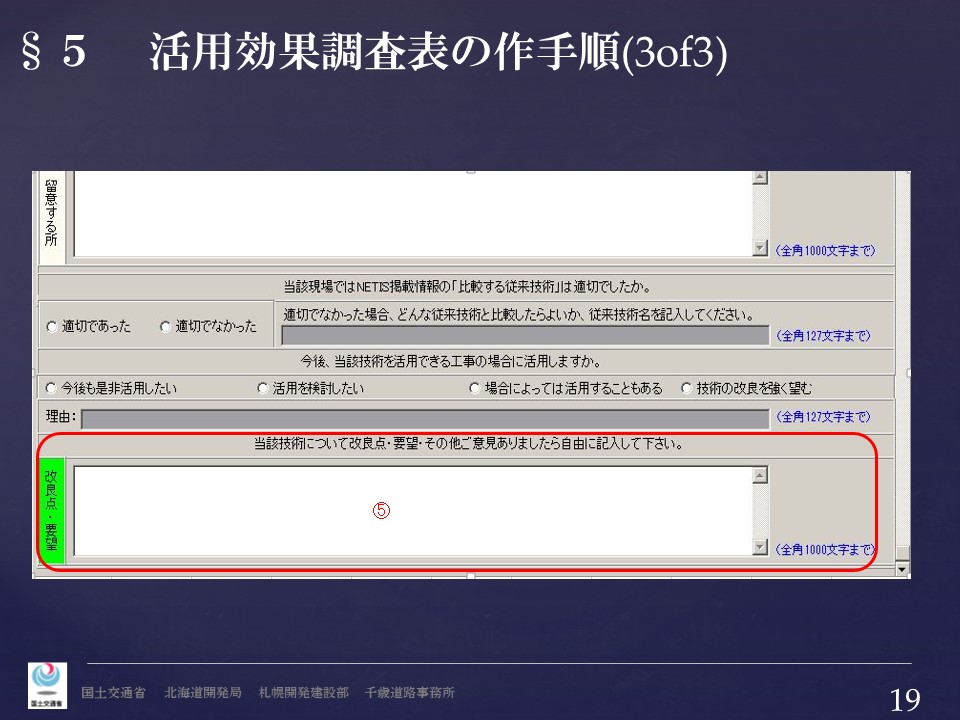Viewport: 960px width, 720px height.
Task: Click the form's outer scrollbar down arrow
Action: click(903, 570)
